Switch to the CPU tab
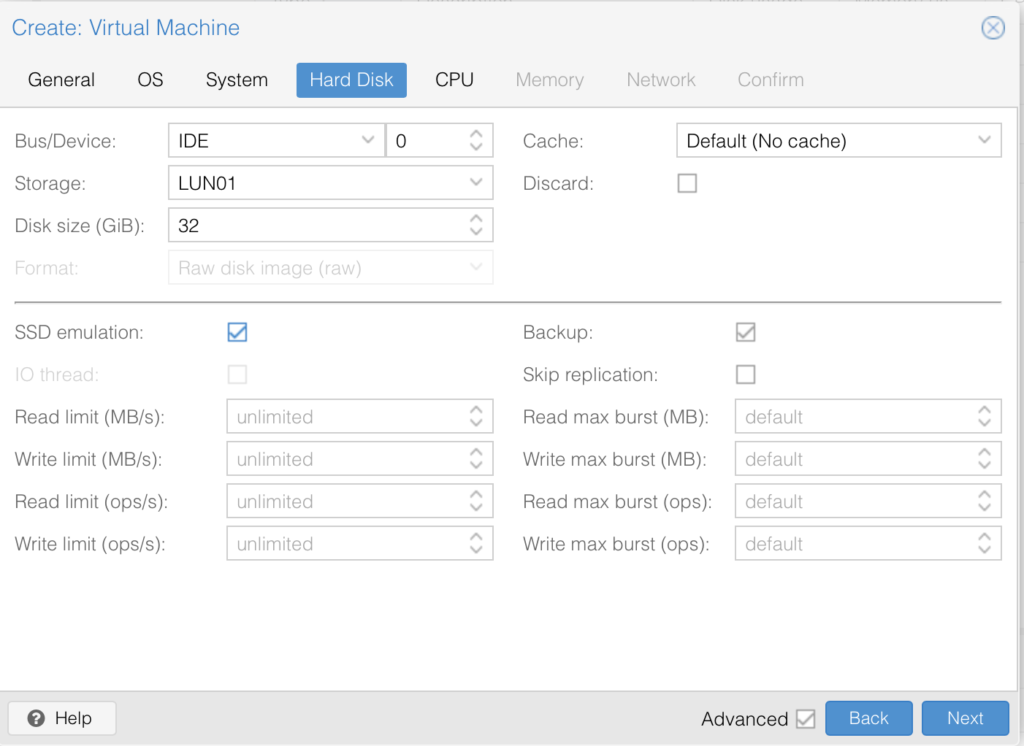Viewport: 1024px width, 746px height. 454,80
